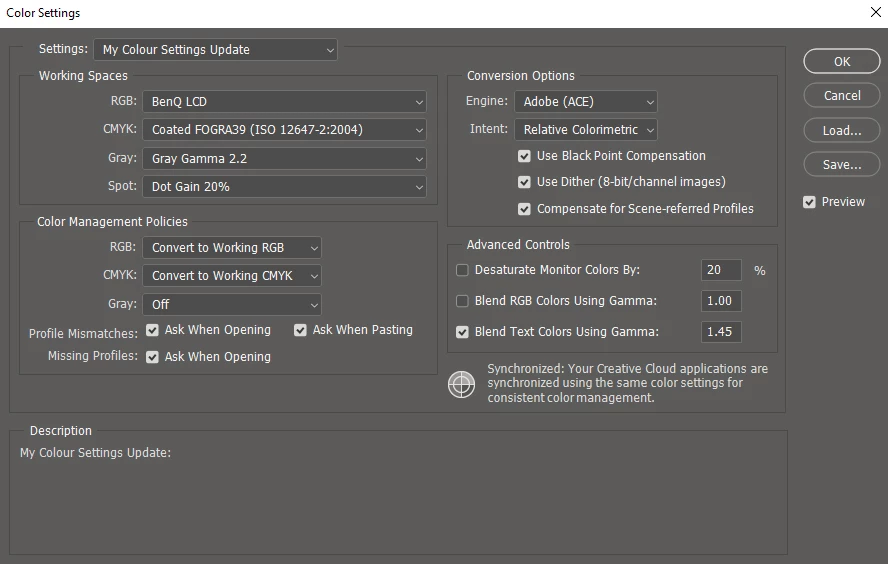Uncheck the Preview checkbox
Image resolution: width=888 pixels, height=564 pixels.
pyautogui.click(x=809, y=202)
